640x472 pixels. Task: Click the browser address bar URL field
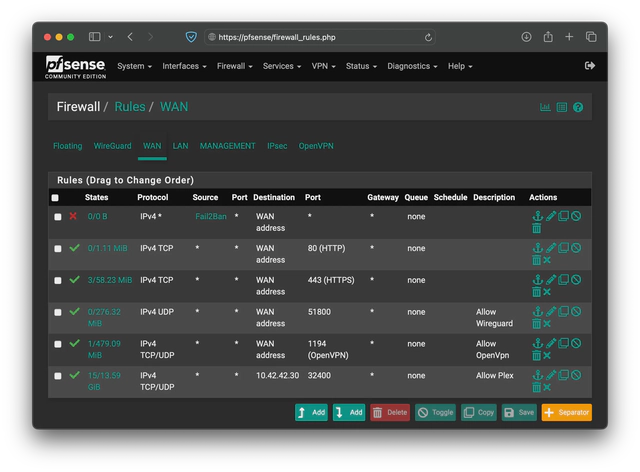coord(320,37)
